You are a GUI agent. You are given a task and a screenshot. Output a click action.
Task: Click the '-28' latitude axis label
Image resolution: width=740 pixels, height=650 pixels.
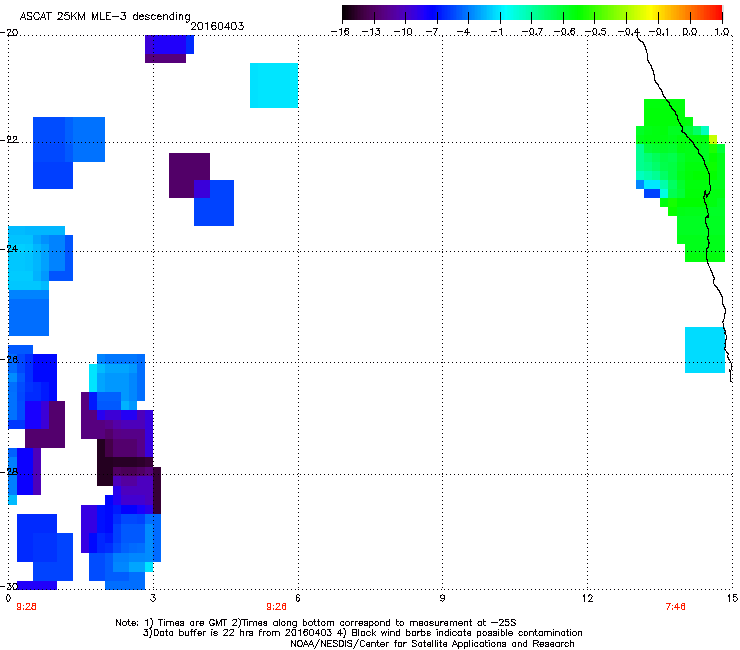tap(9, 472)
